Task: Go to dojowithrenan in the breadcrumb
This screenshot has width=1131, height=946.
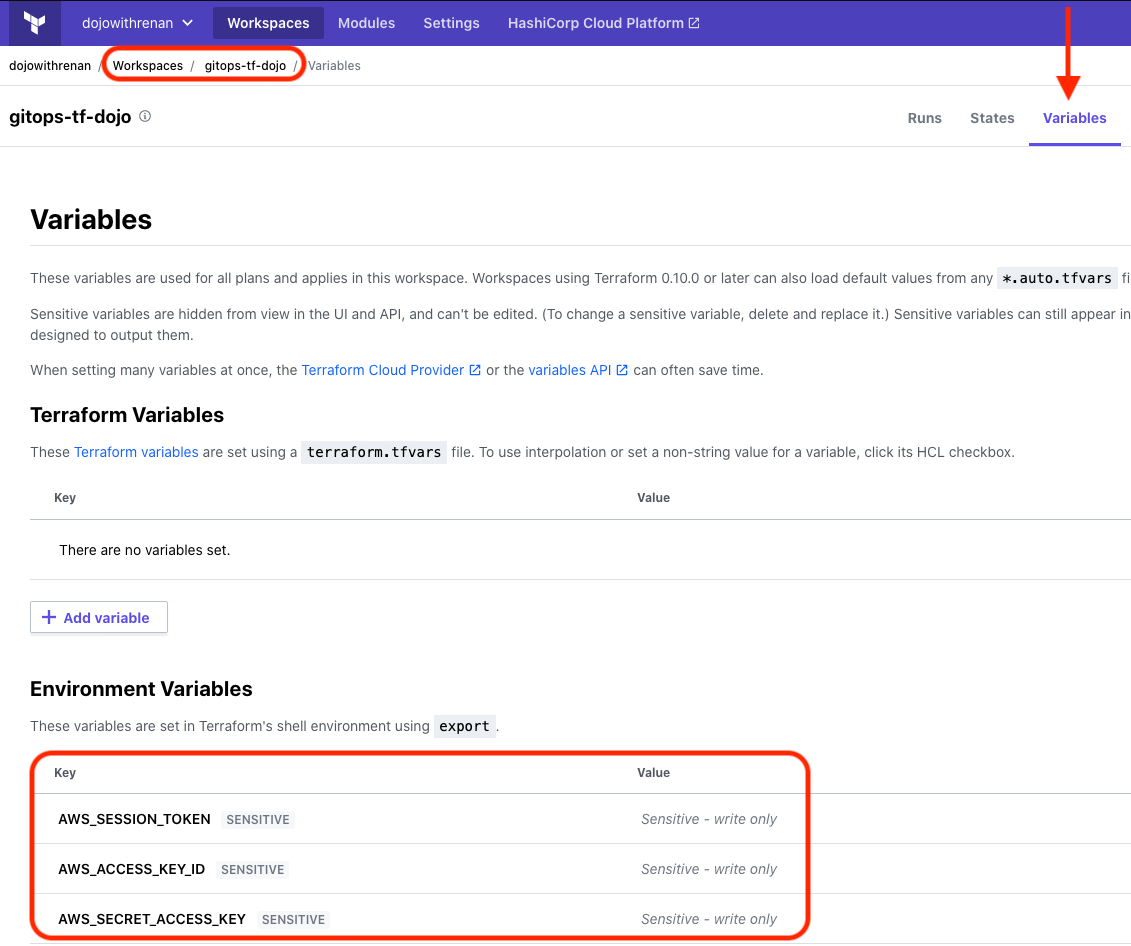Action: tap(50, 66)
